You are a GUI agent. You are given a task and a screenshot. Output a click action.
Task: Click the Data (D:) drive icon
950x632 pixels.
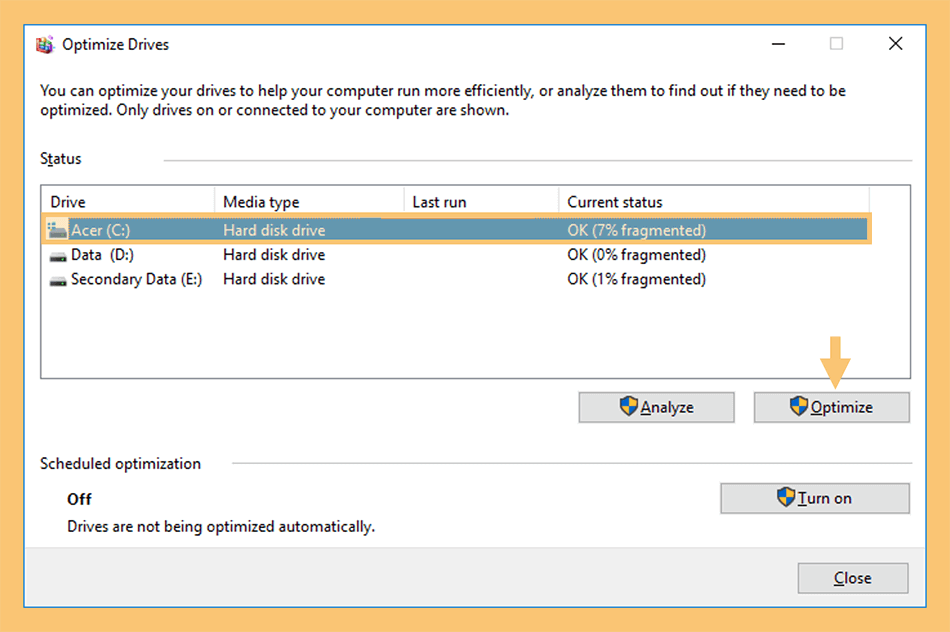[x=58, y=257]
